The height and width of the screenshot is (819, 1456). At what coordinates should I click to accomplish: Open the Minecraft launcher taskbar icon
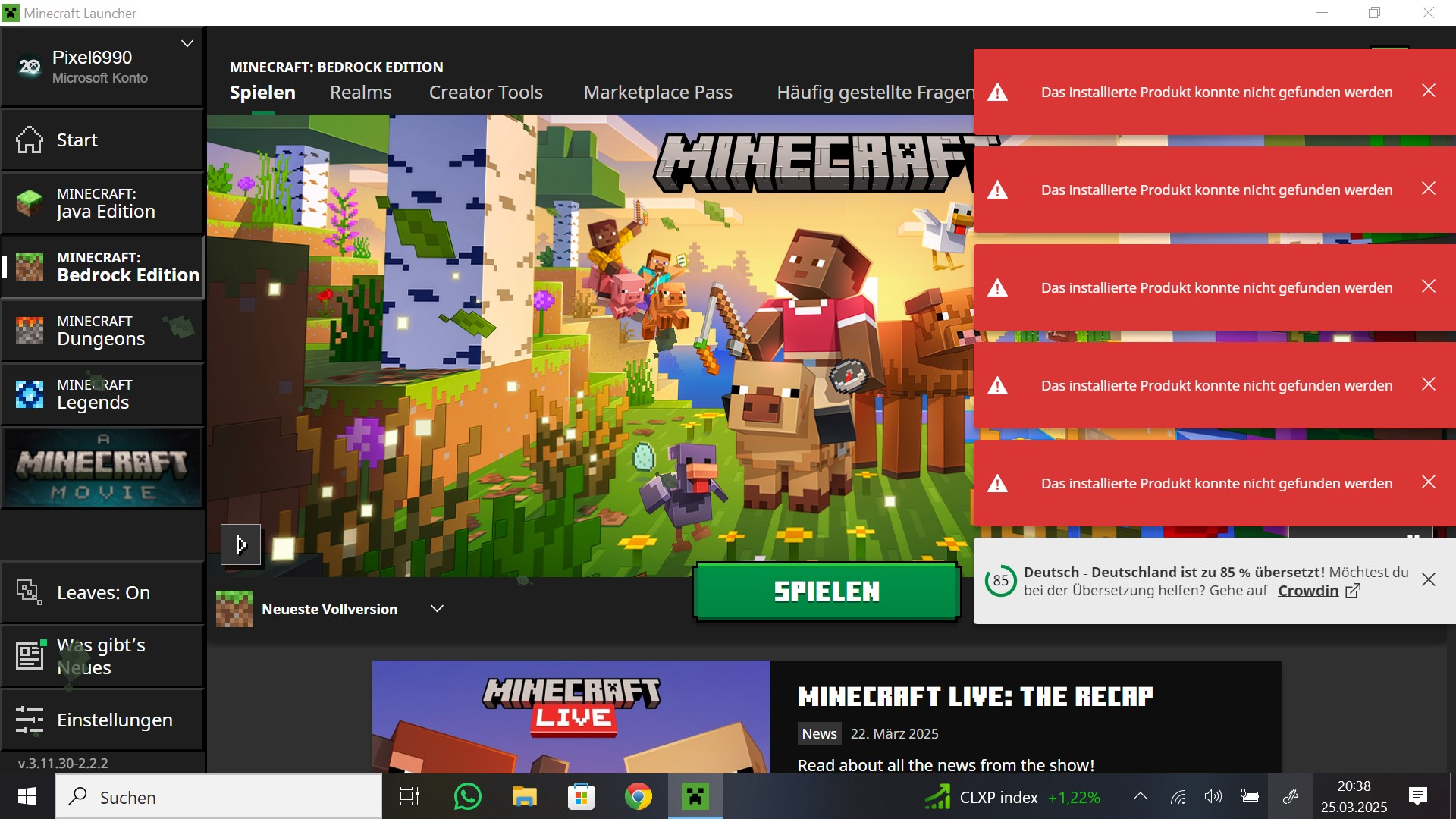click(695, 796)
